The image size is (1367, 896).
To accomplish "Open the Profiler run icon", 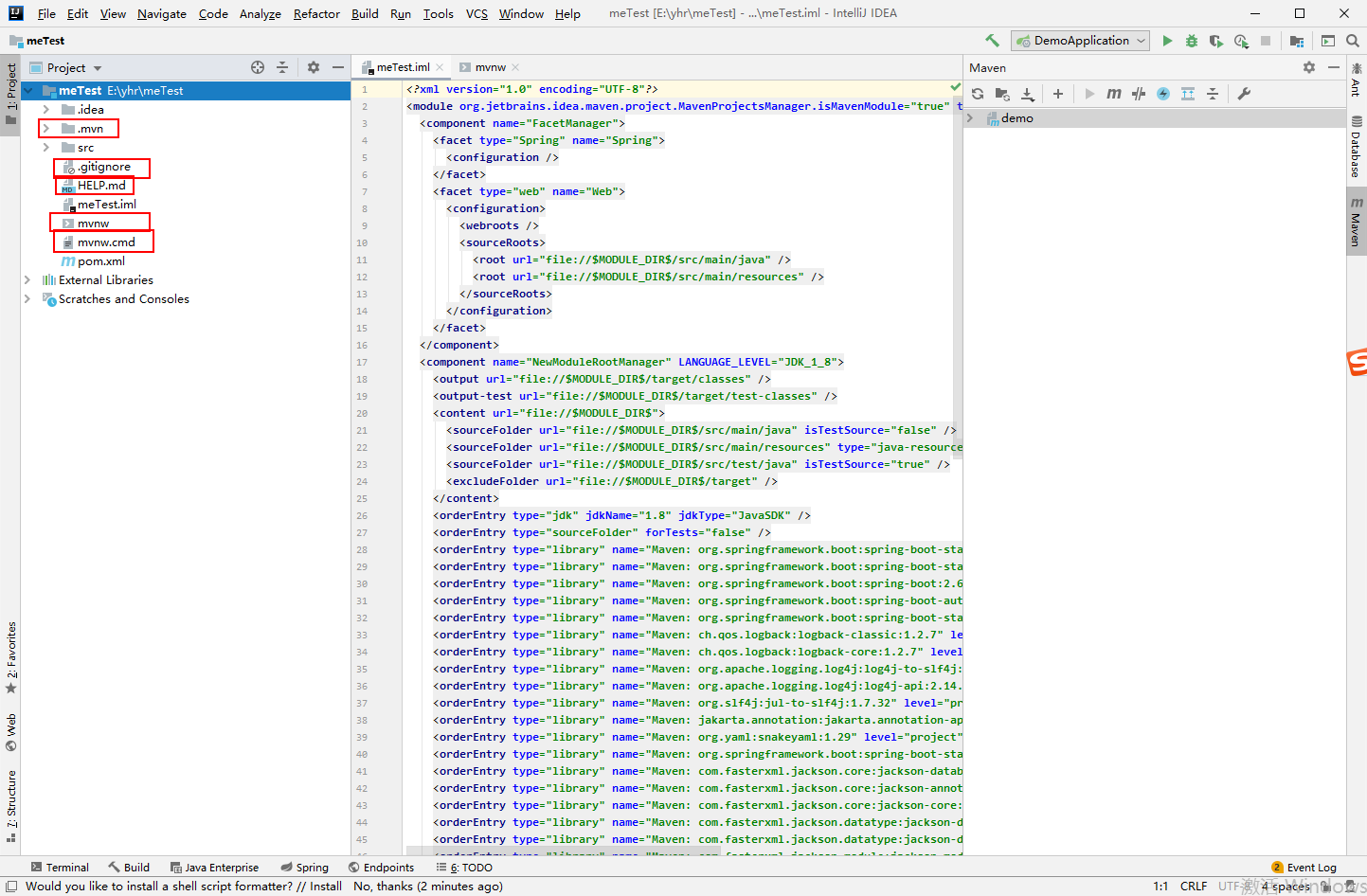I will [x=1241, y=41].
